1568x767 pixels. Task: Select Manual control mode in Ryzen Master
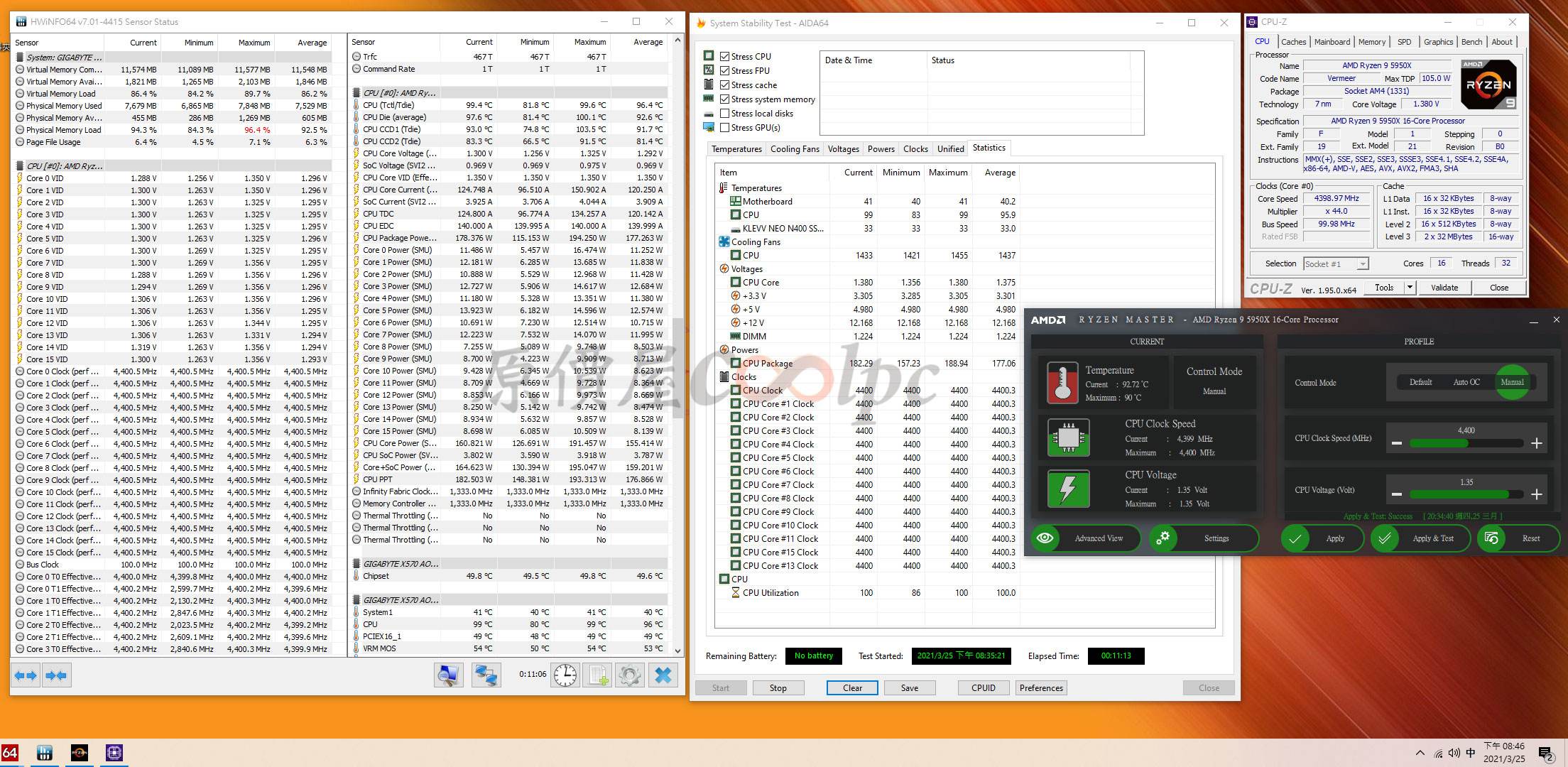[1512, 382]
